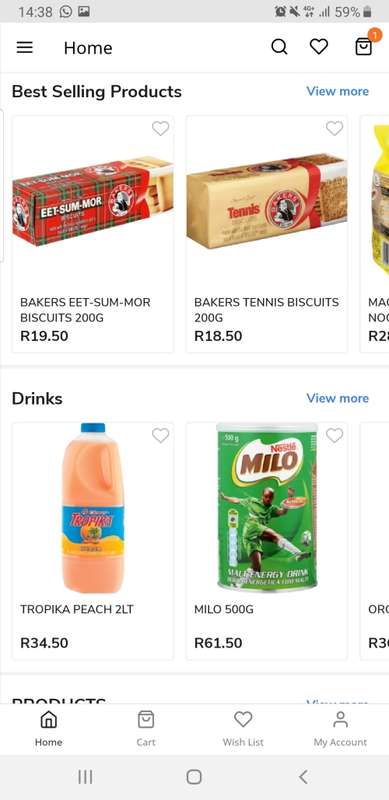Open the shopping bag cart icon
The width and height of the screenshot is (389, 800).
pyautogui.click(x=363, y=47)
